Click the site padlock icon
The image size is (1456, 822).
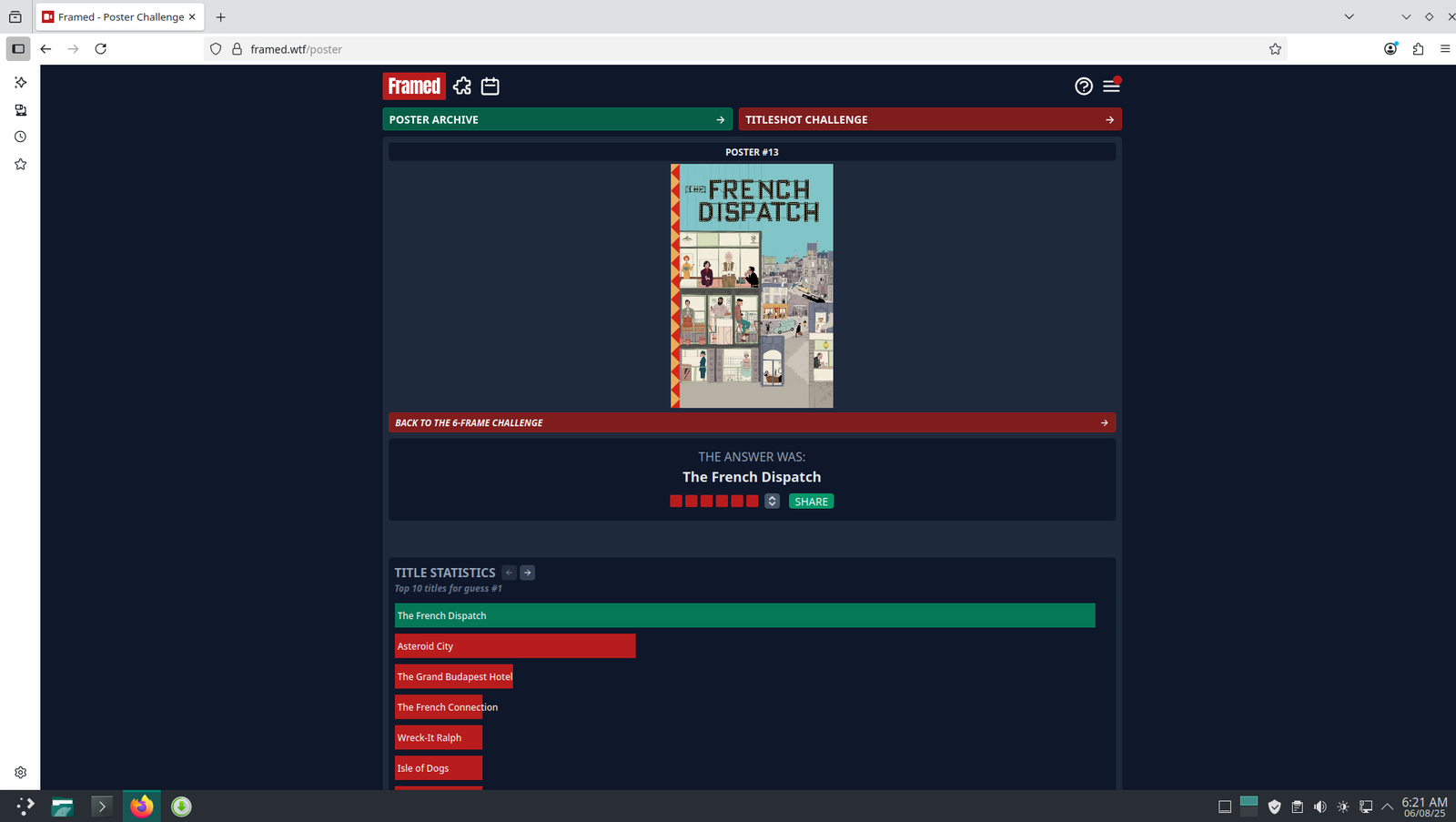(237, 49)
